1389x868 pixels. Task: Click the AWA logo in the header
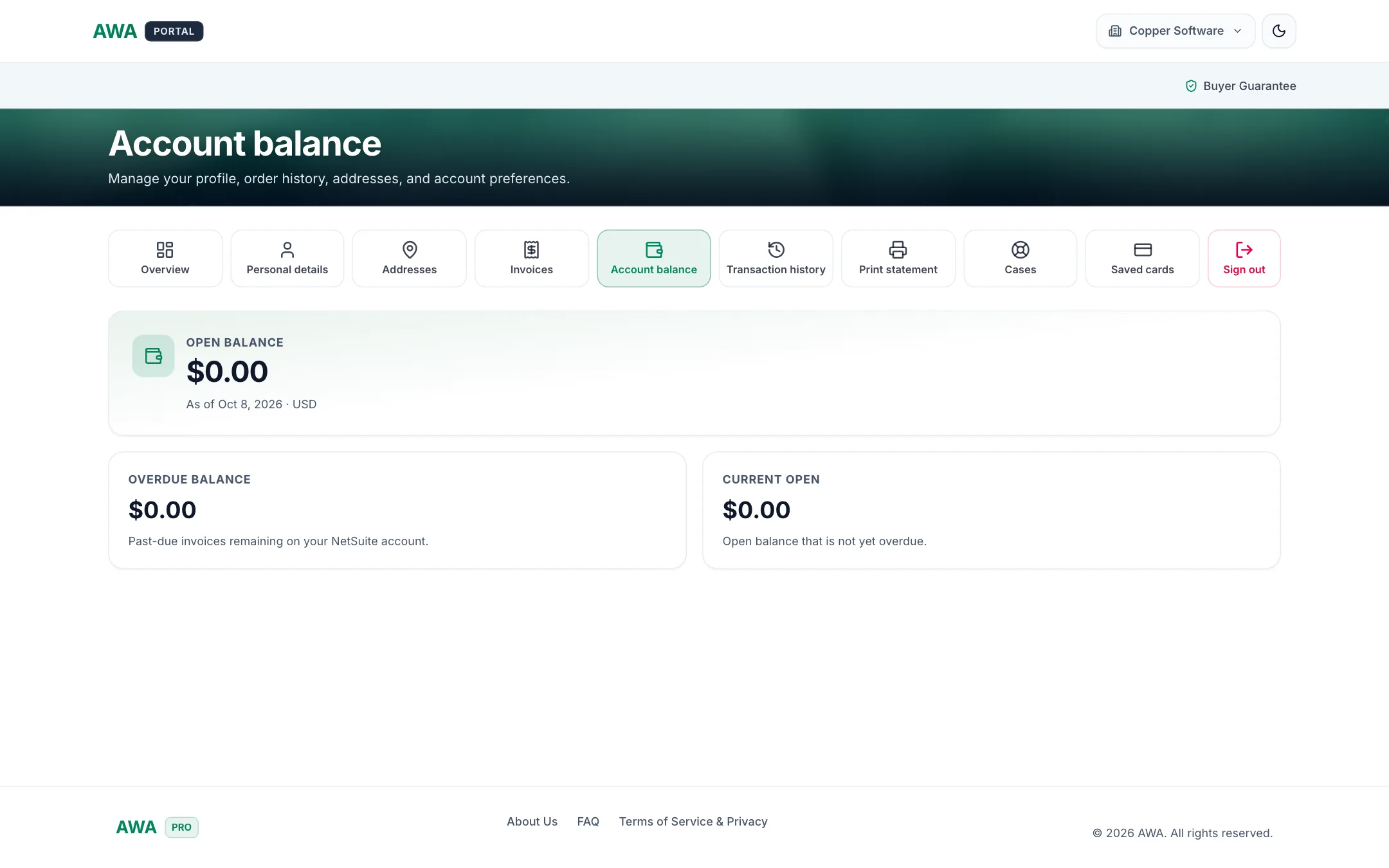(115, 31)
